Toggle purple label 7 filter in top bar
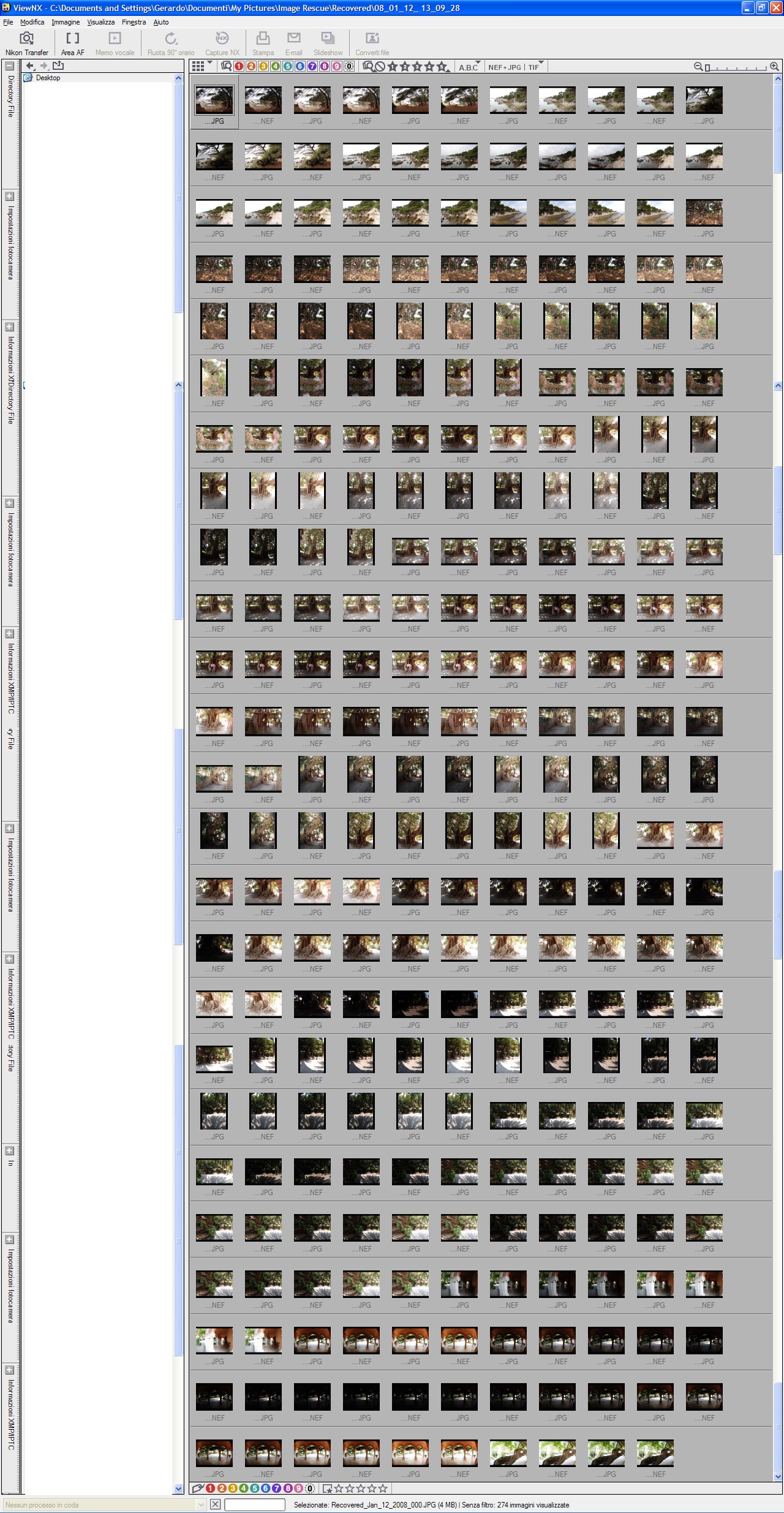Viewport: 784px width, 1513px height. (x=312, y=66)
